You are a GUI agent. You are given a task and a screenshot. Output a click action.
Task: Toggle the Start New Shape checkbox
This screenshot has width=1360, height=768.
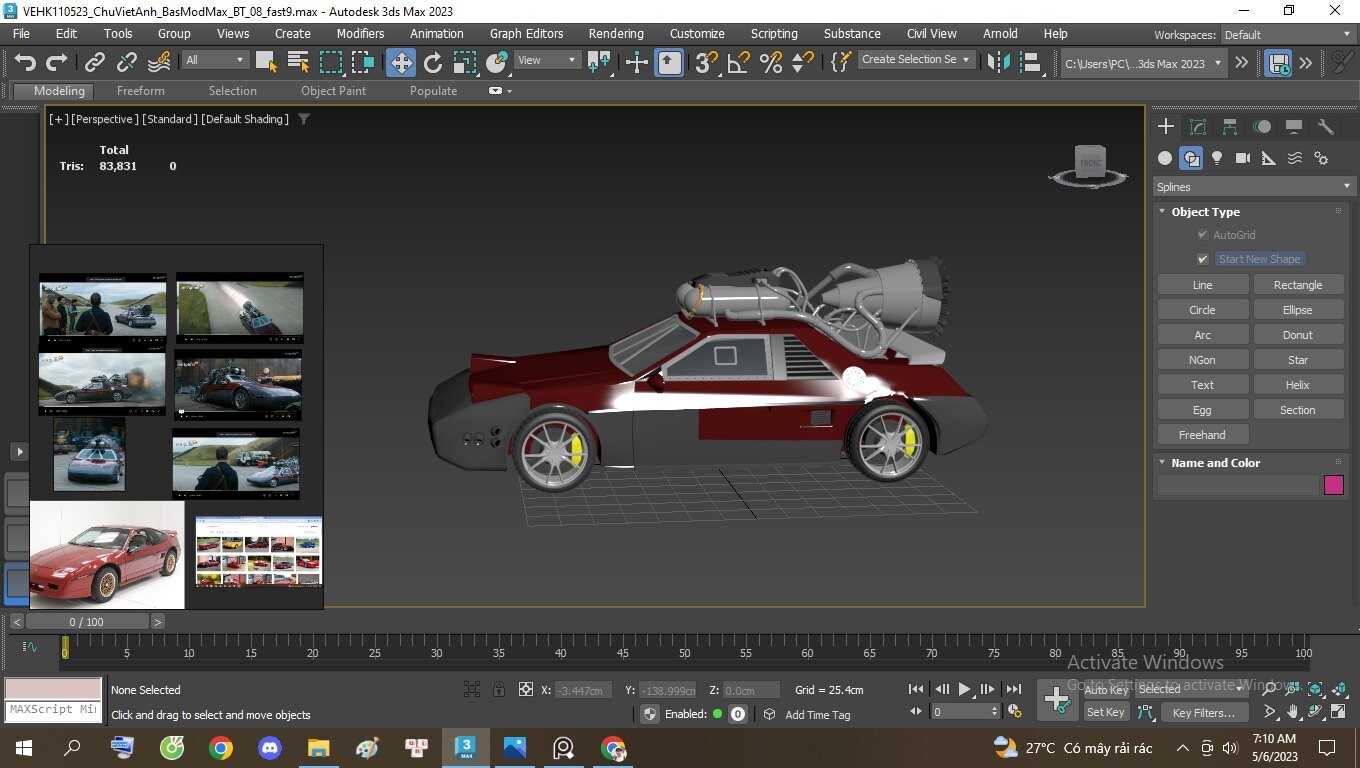point(1203,258)
